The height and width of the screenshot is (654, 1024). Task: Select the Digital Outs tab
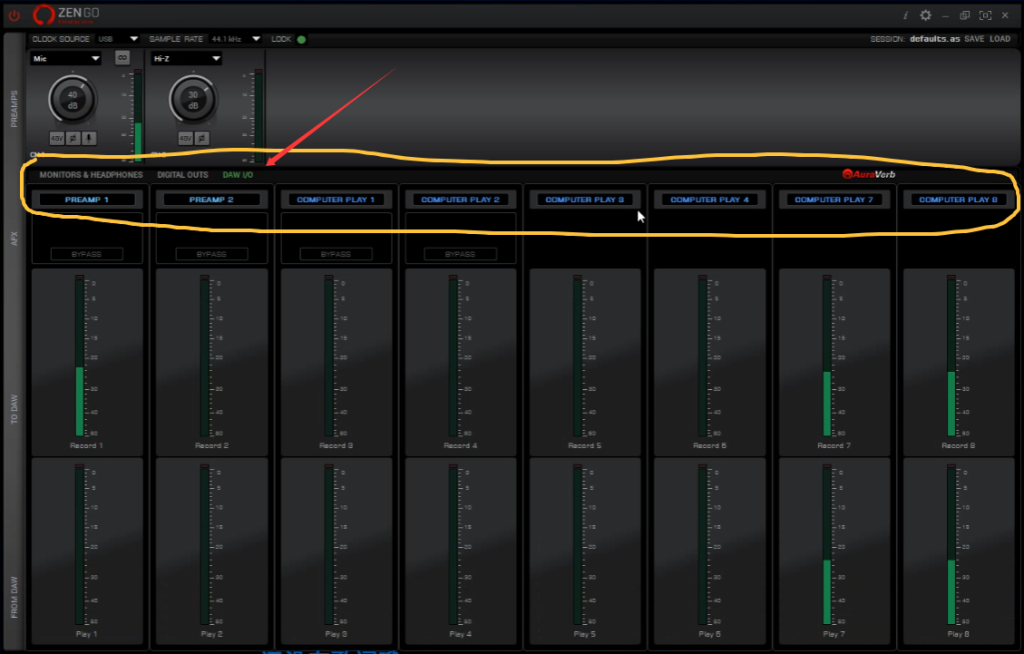183,175
